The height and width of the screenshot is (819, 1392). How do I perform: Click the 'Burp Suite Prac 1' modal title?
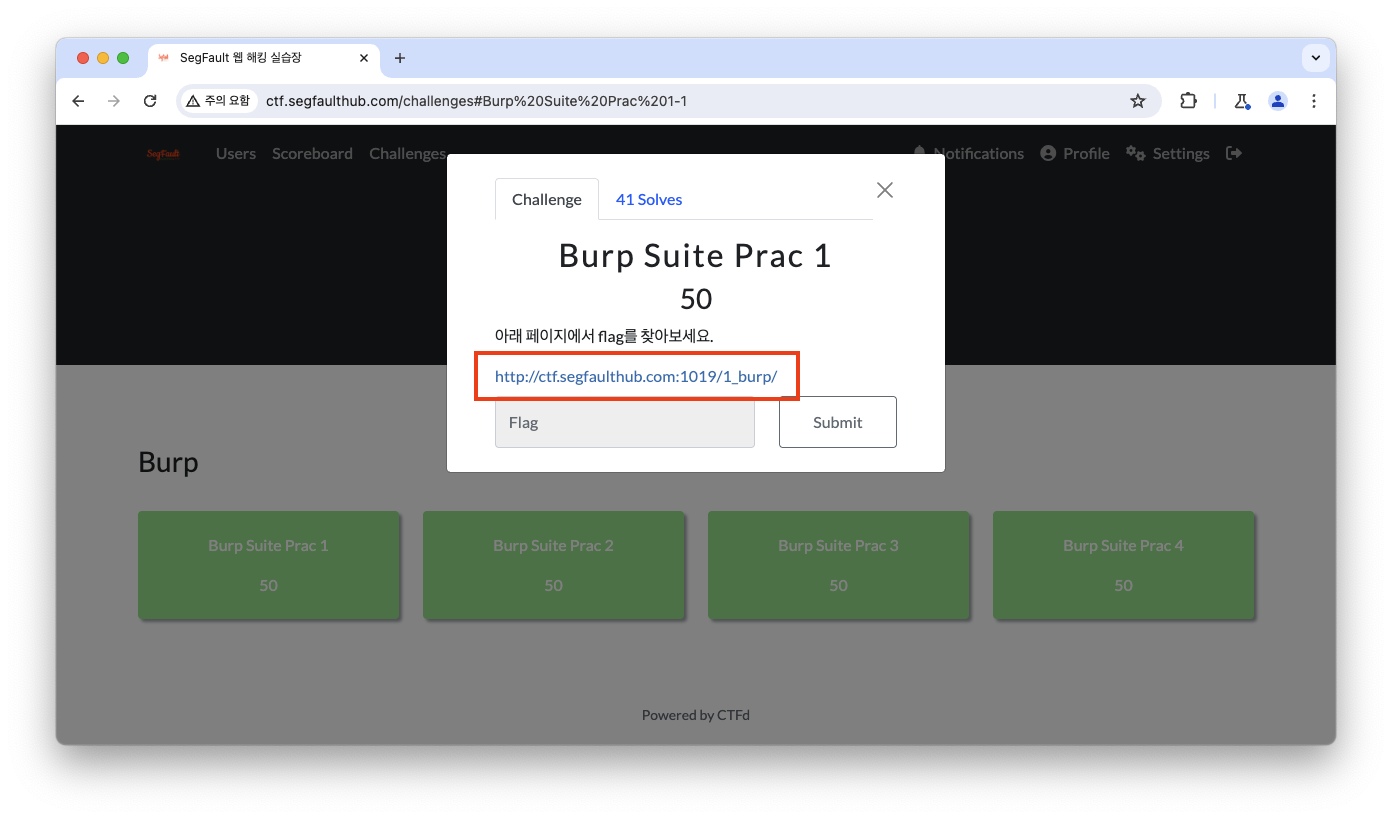coord(695,256)
